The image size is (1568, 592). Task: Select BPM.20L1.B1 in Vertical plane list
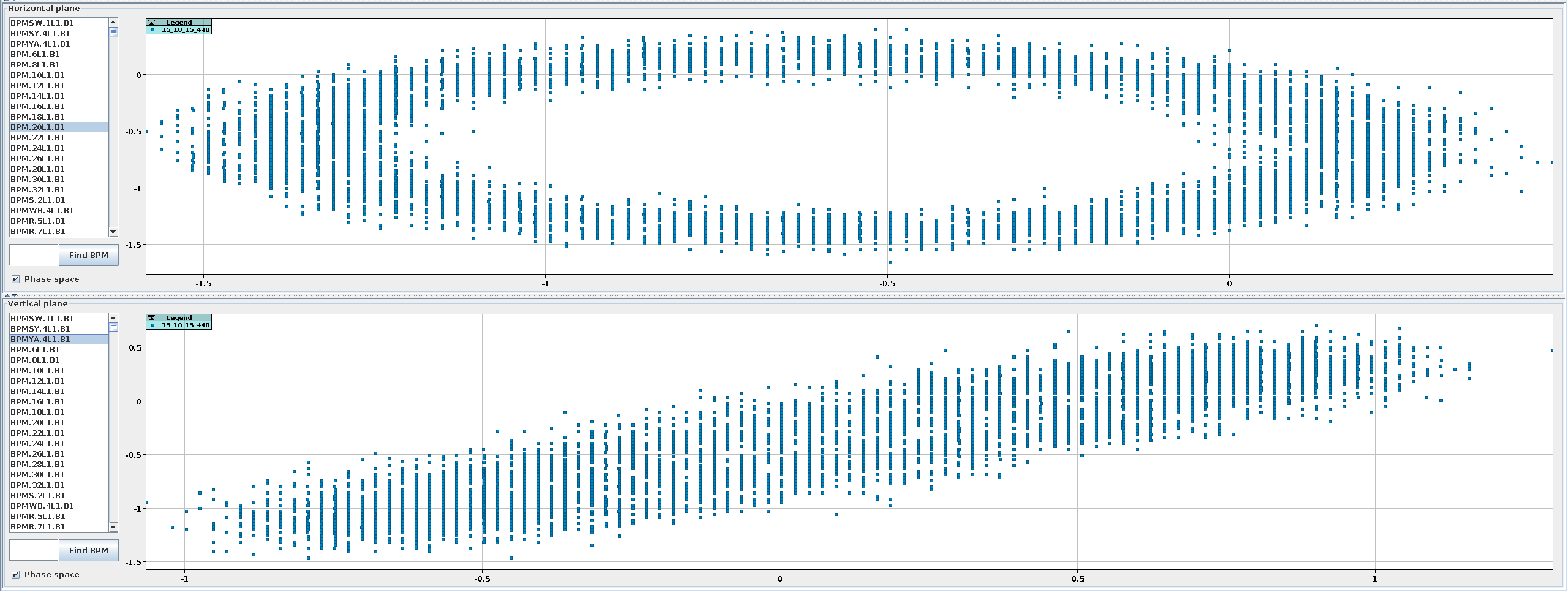59,422
